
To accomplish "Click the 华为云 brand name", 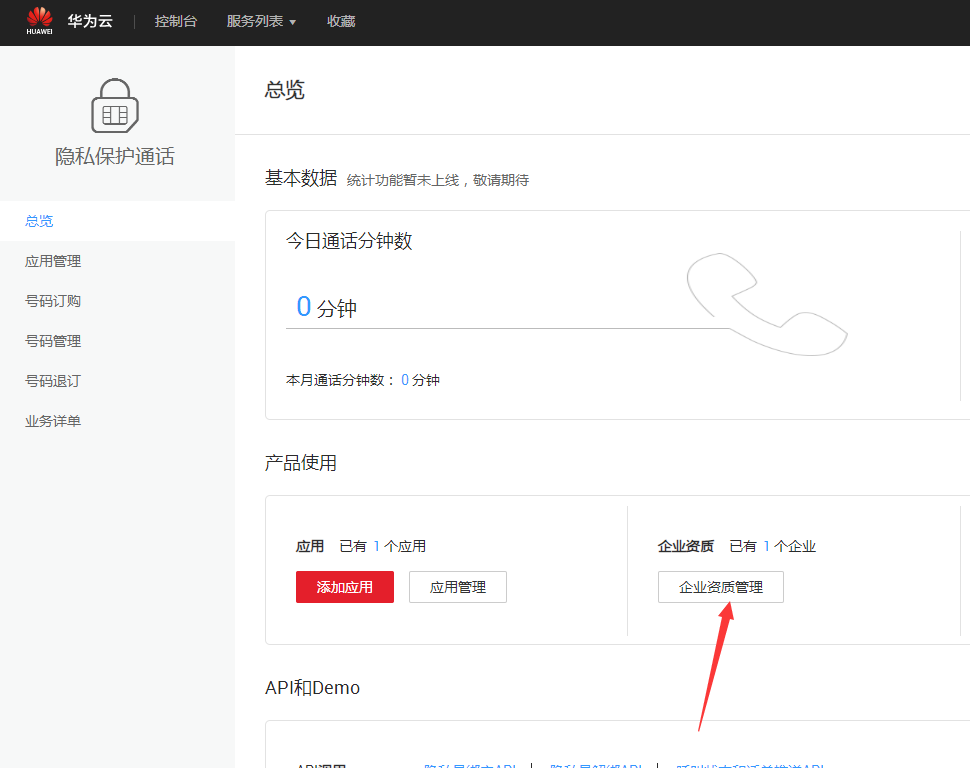I will [90, 21].
